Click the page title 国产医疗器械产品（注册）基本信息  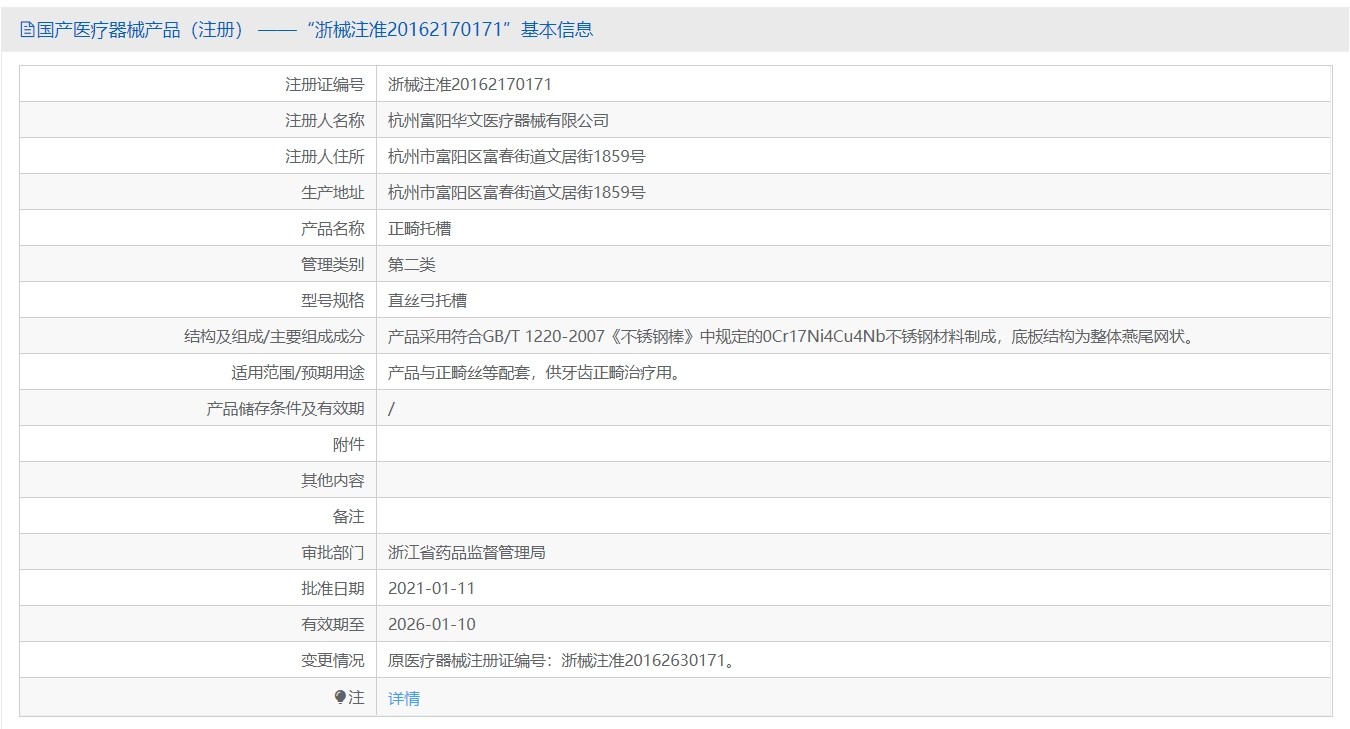[315, 30]
